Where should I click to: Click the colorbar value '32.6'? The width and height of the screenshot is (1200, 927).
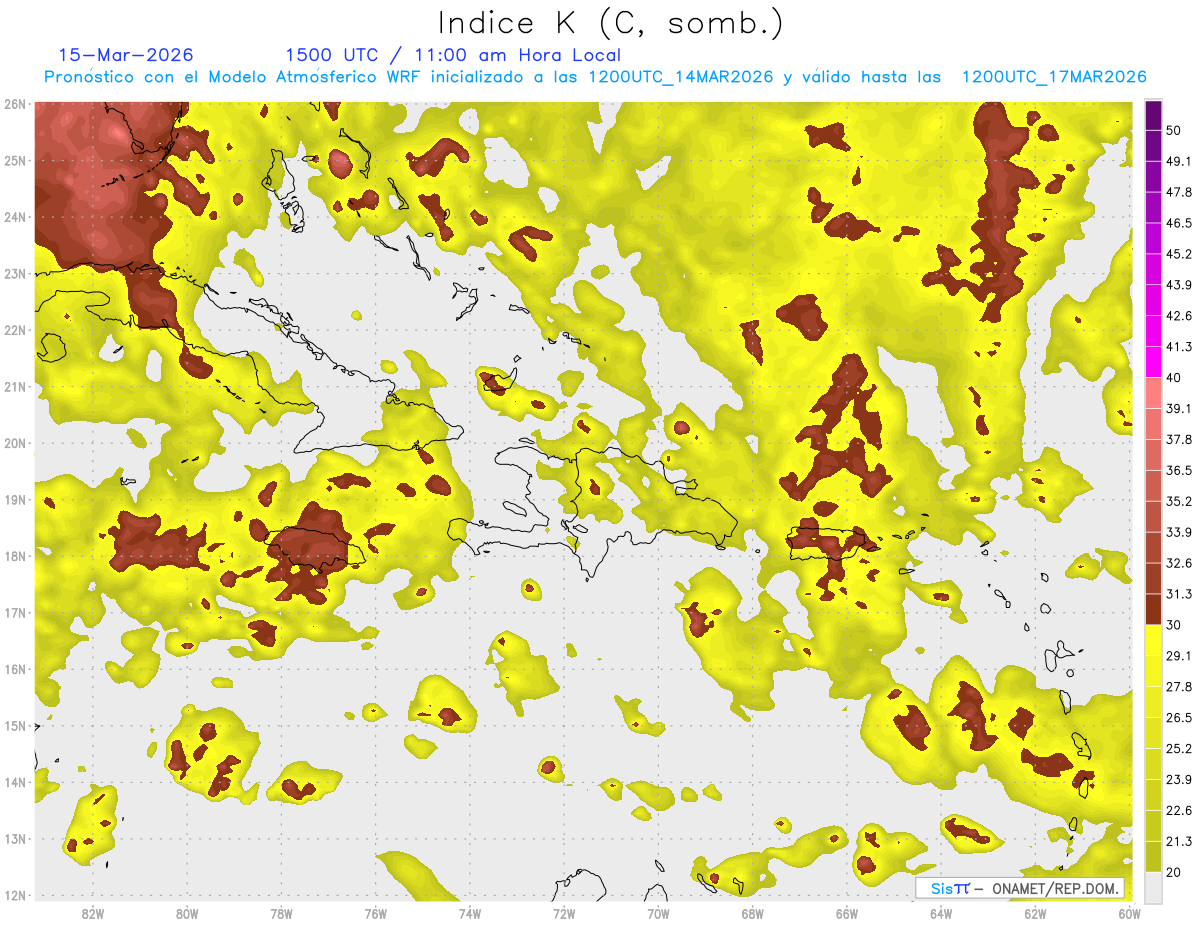[x=1179, y=563]
